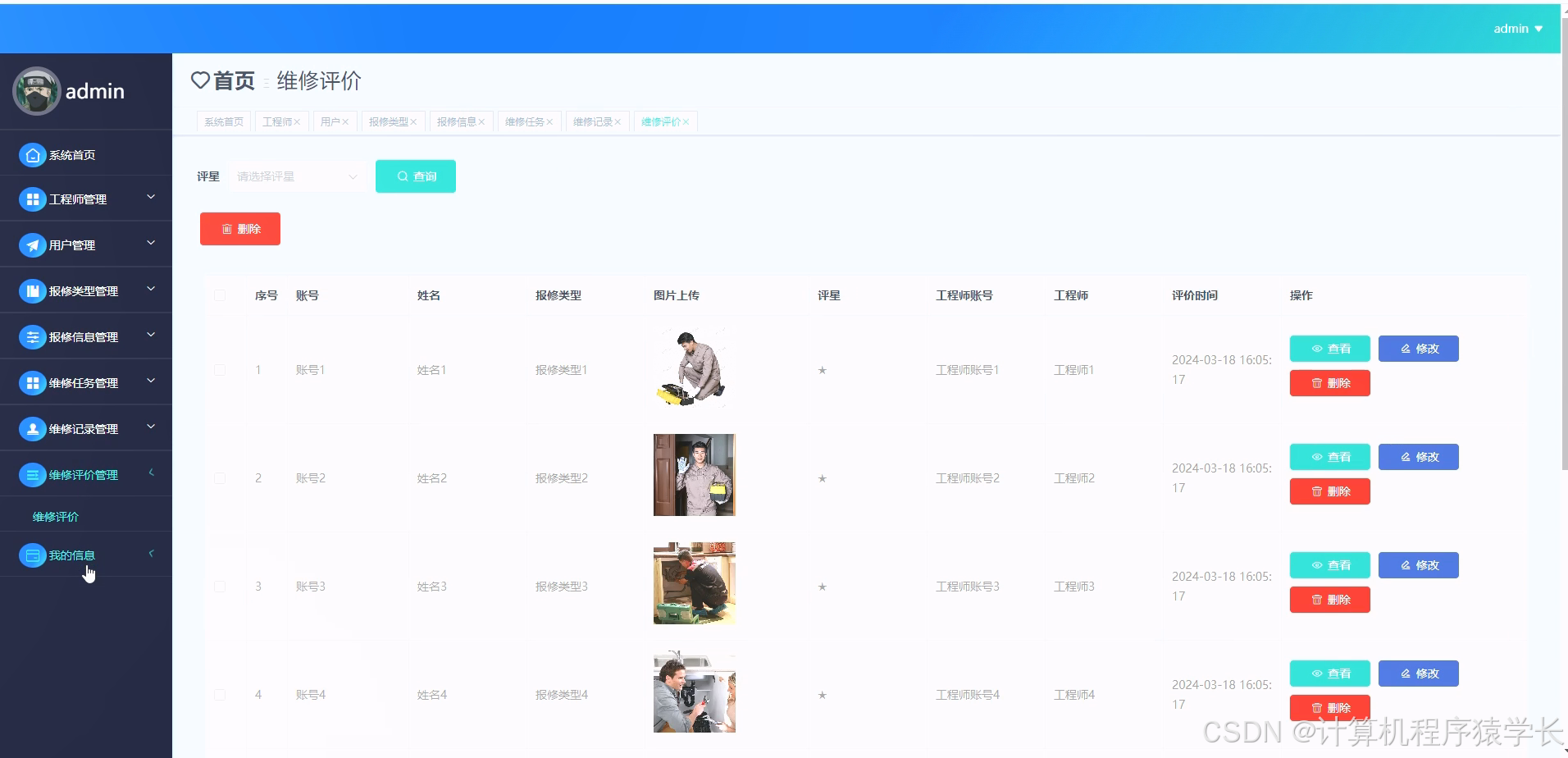
Task: Click the 维修记录管理 user icon
Action: point(32,427)
